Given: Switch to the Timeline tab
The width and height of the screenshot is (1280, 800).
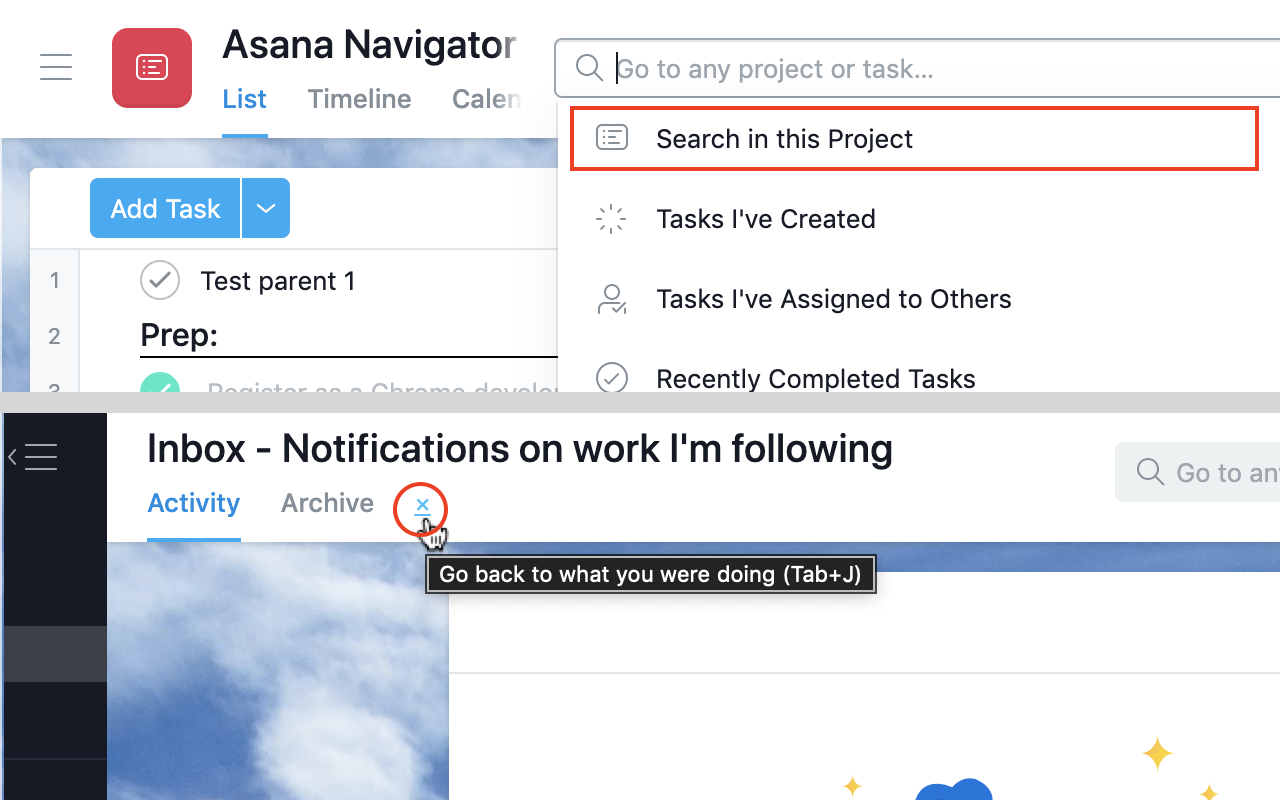Looking at the screenshot, I should pos(359,99).
